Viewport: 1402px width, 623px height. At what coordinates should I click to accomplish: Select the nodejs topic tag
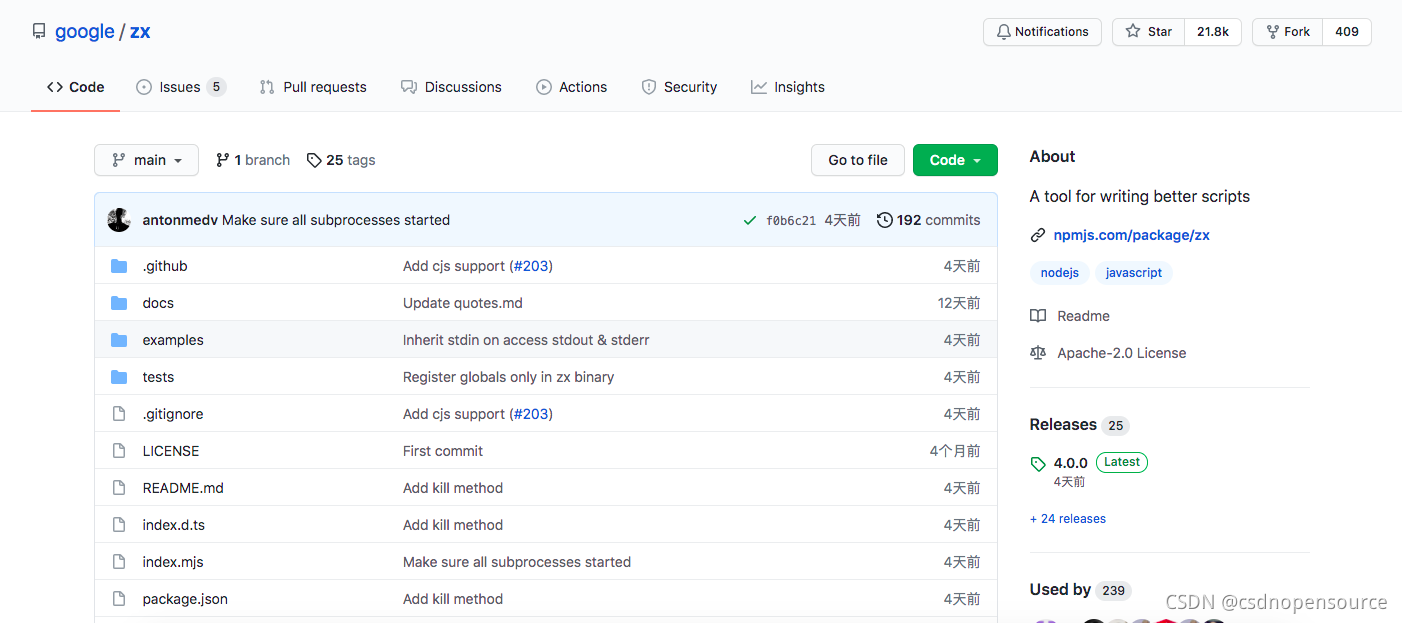[1059, 273]
